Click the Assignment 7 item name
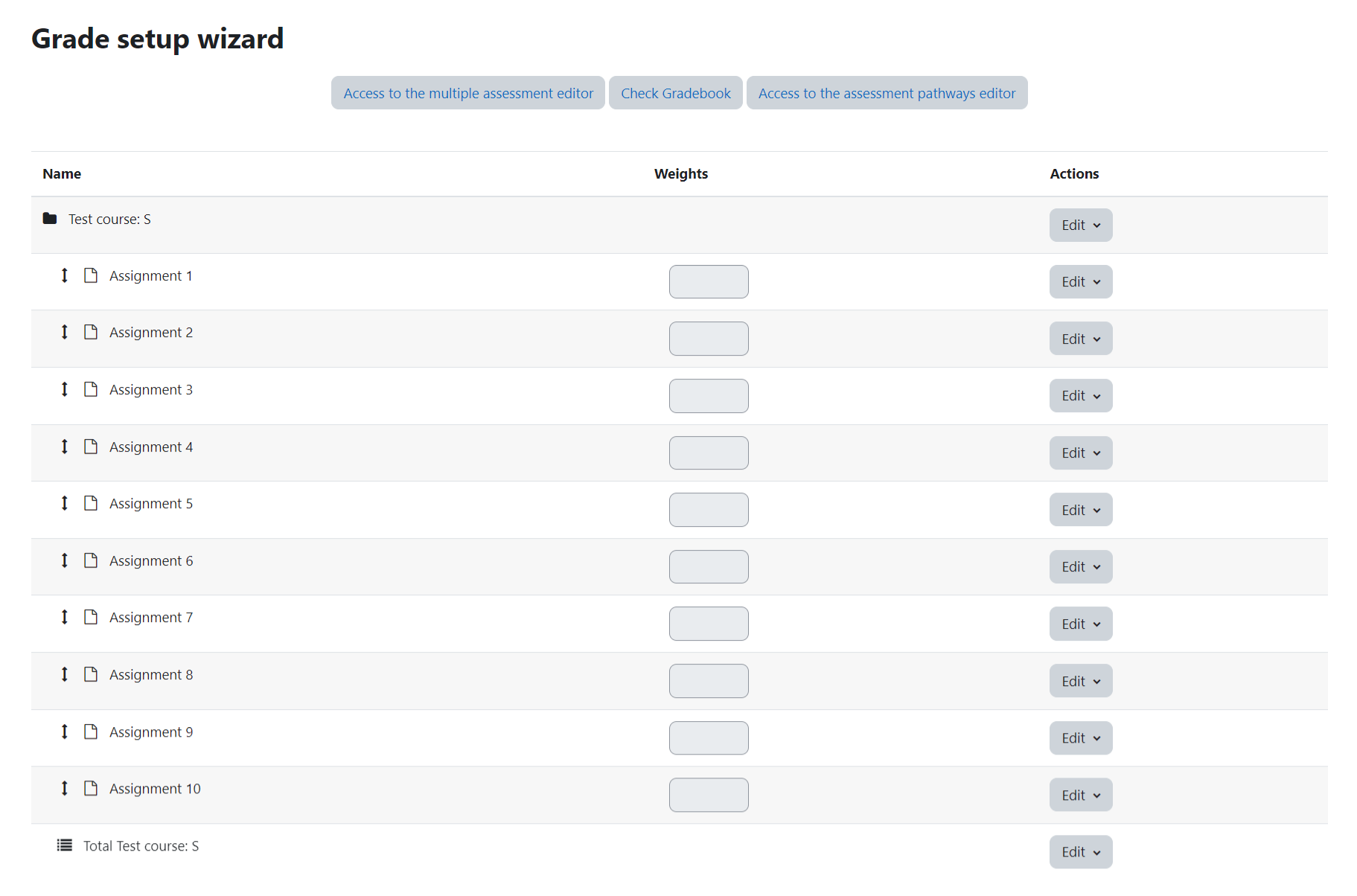 151,618
